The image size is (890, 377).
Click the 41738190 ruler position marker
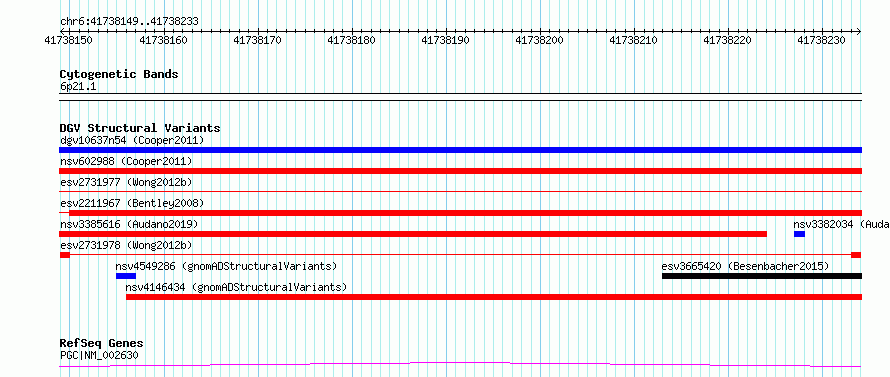pos(446,40)
